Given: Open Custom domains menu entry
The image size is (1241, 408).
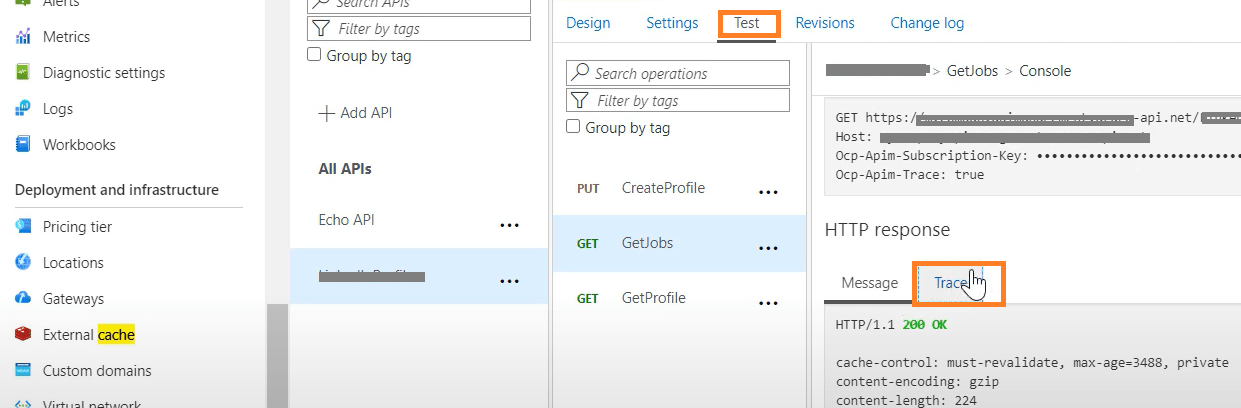Looking at the screenshot, I should point(97,371).
